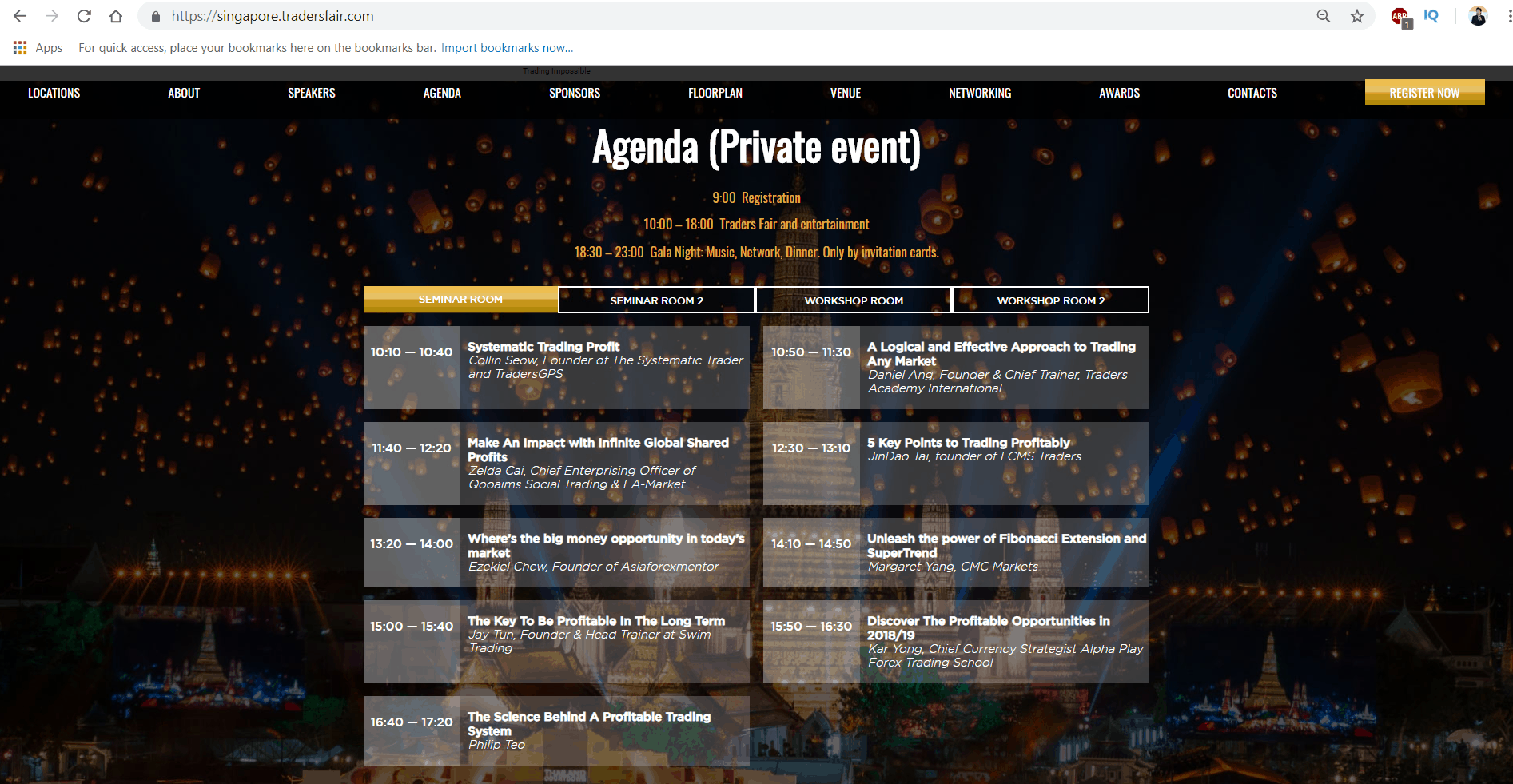This screenshot has width=1513, height=784.
Task: Select A Logical and Effective Approach session
Action: pos(1001,353)
